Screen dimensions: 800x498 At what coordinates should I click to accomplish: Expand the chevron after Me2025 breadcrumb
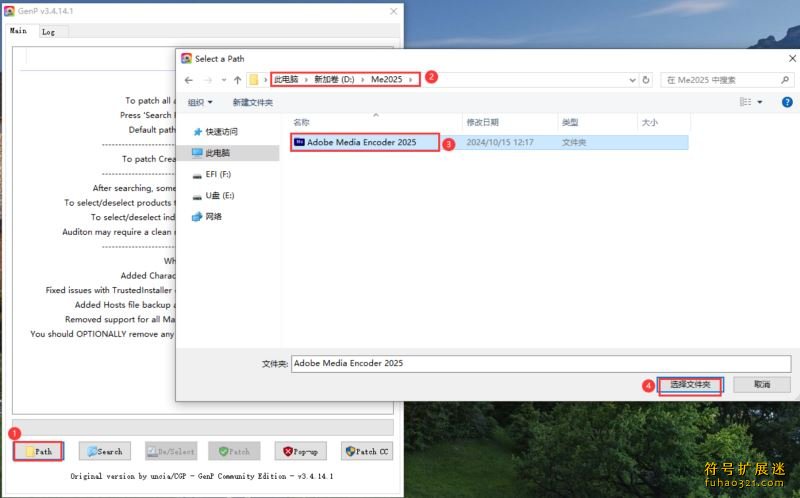[x=410, y=80]
